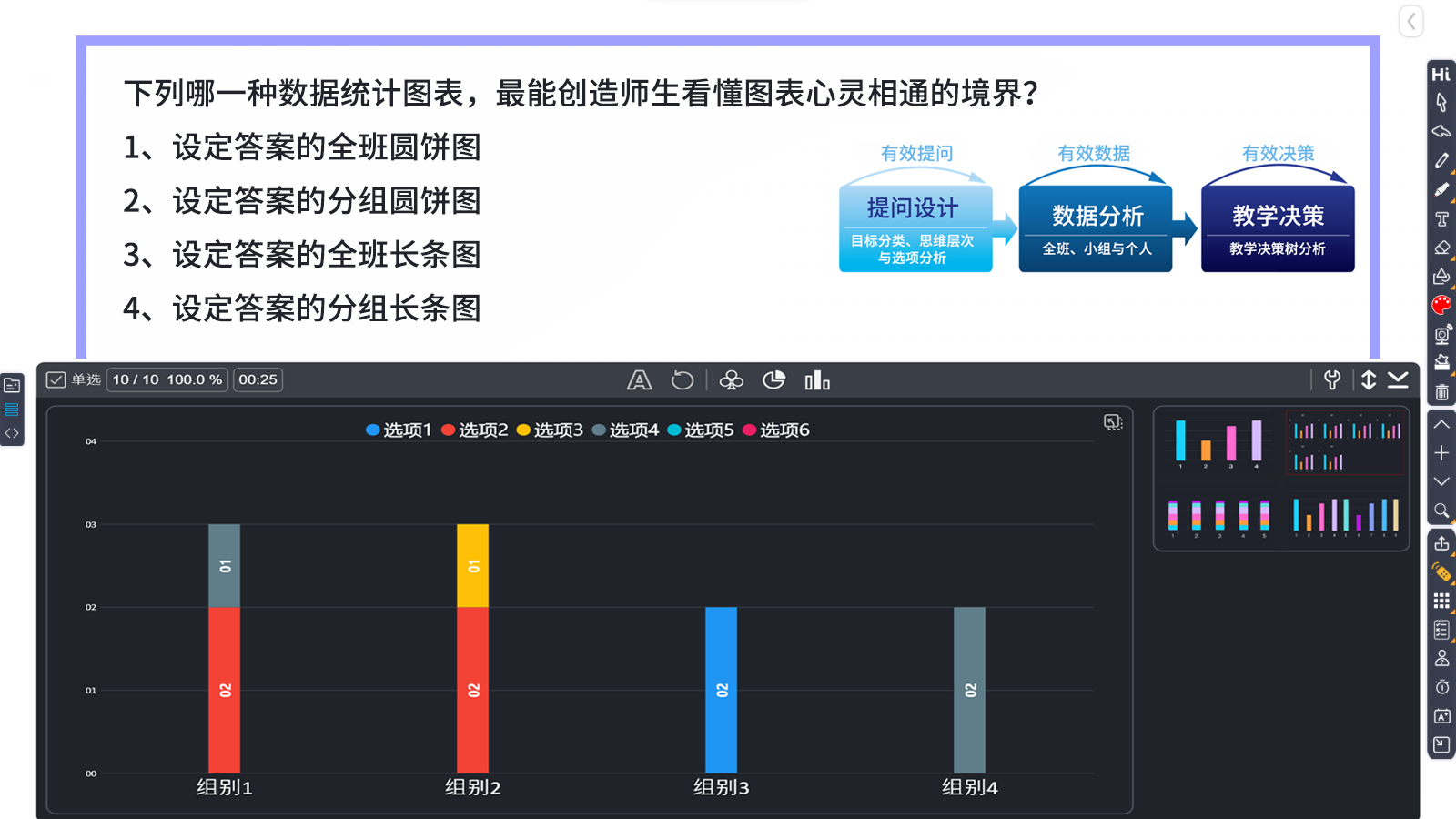1456x819 pixels.
Task: Toggle 选项6 legend series visibility
Action: coord(776,430)
